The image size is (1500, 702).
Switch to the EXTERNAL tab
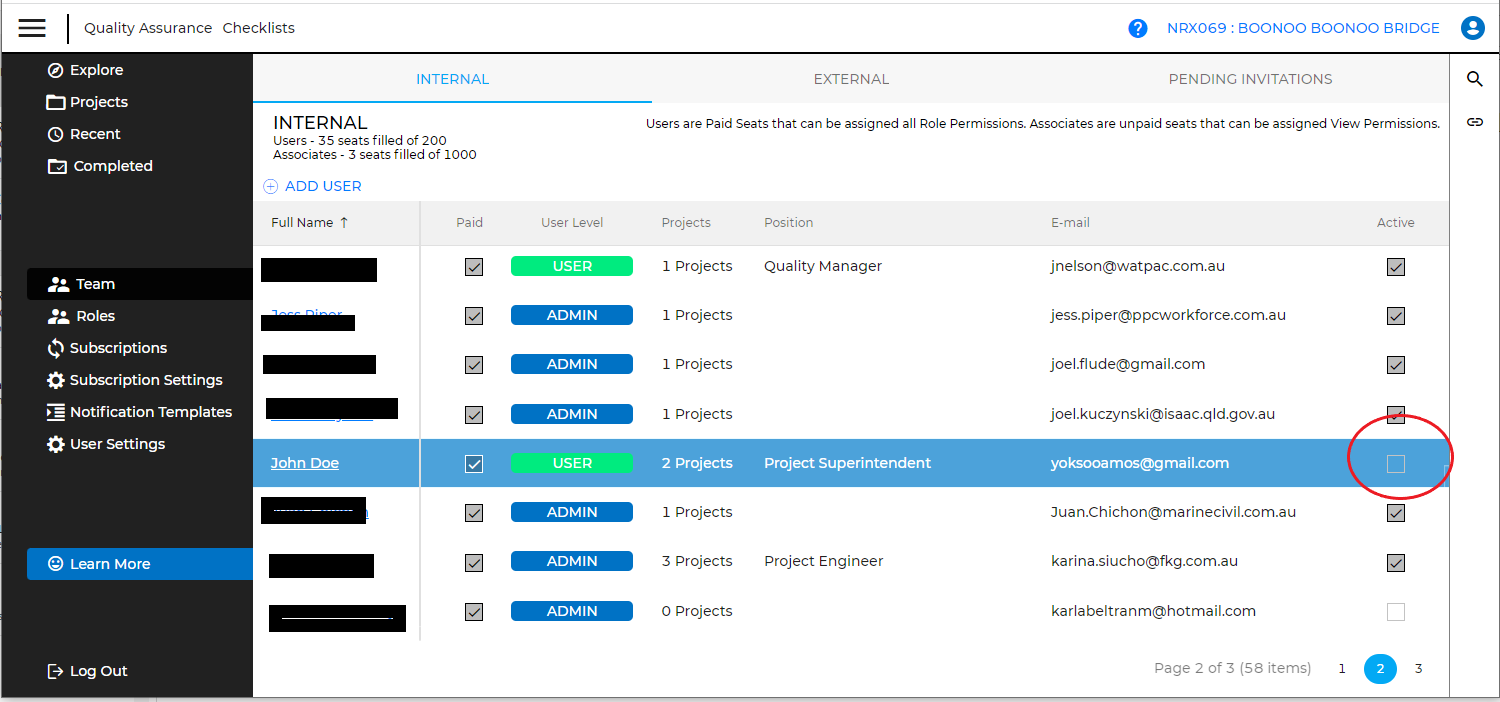[851, 79]
